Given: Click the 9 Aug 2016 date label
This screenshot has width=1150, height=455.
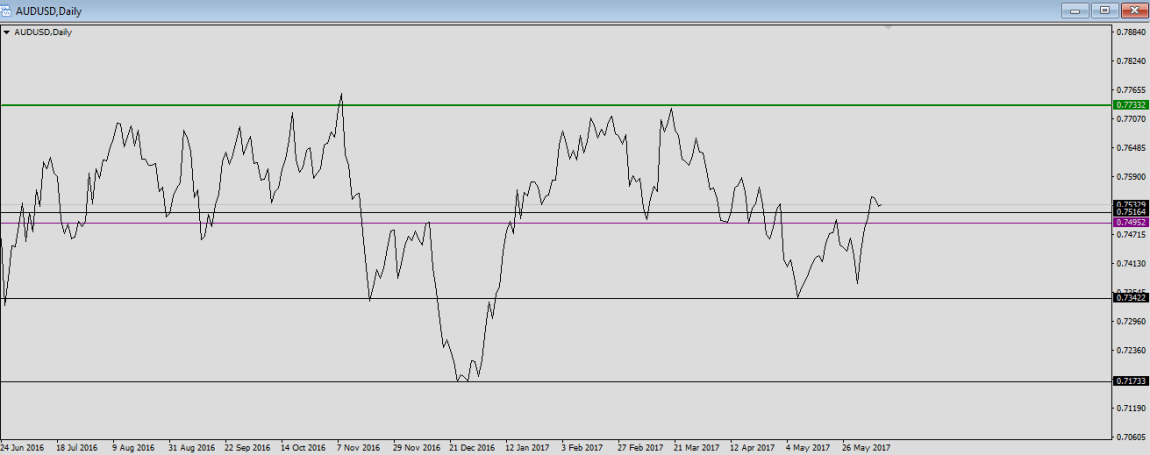Looking at the screenshot, I should click(133, 447).
